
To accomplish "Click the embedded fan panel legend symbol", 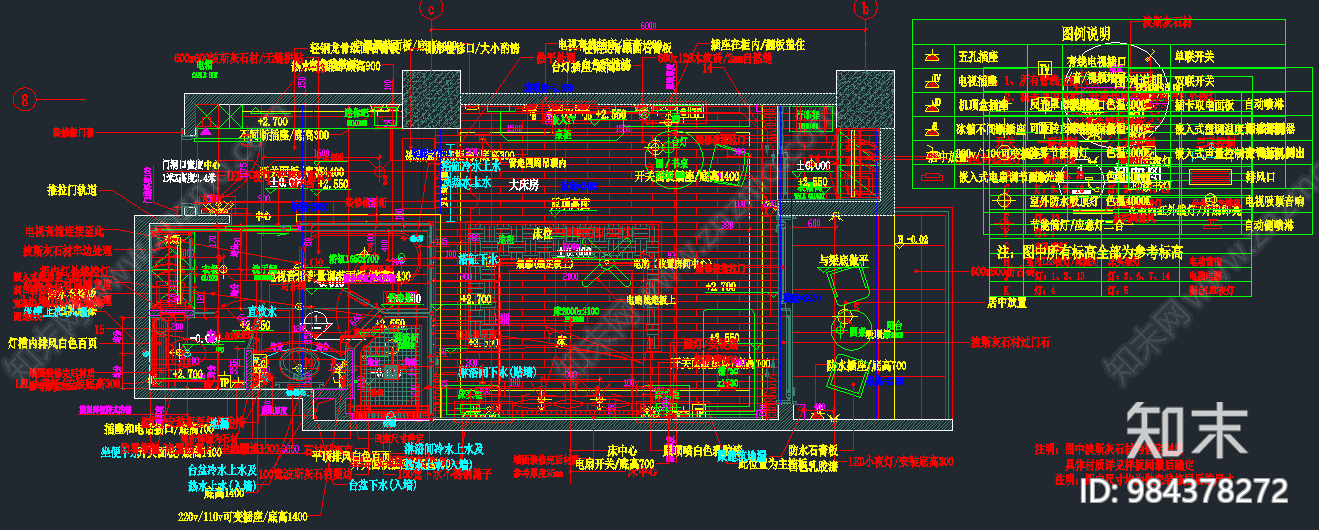I will click(x=934, y=177).
